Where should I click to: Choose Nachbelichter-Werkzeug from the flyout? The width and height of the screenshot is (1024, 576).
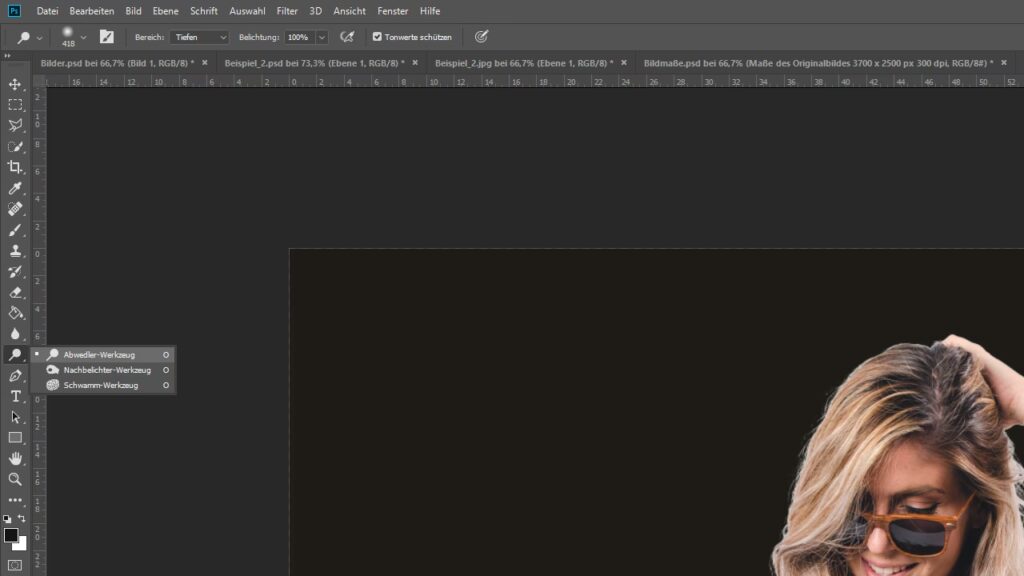(106, 370)
